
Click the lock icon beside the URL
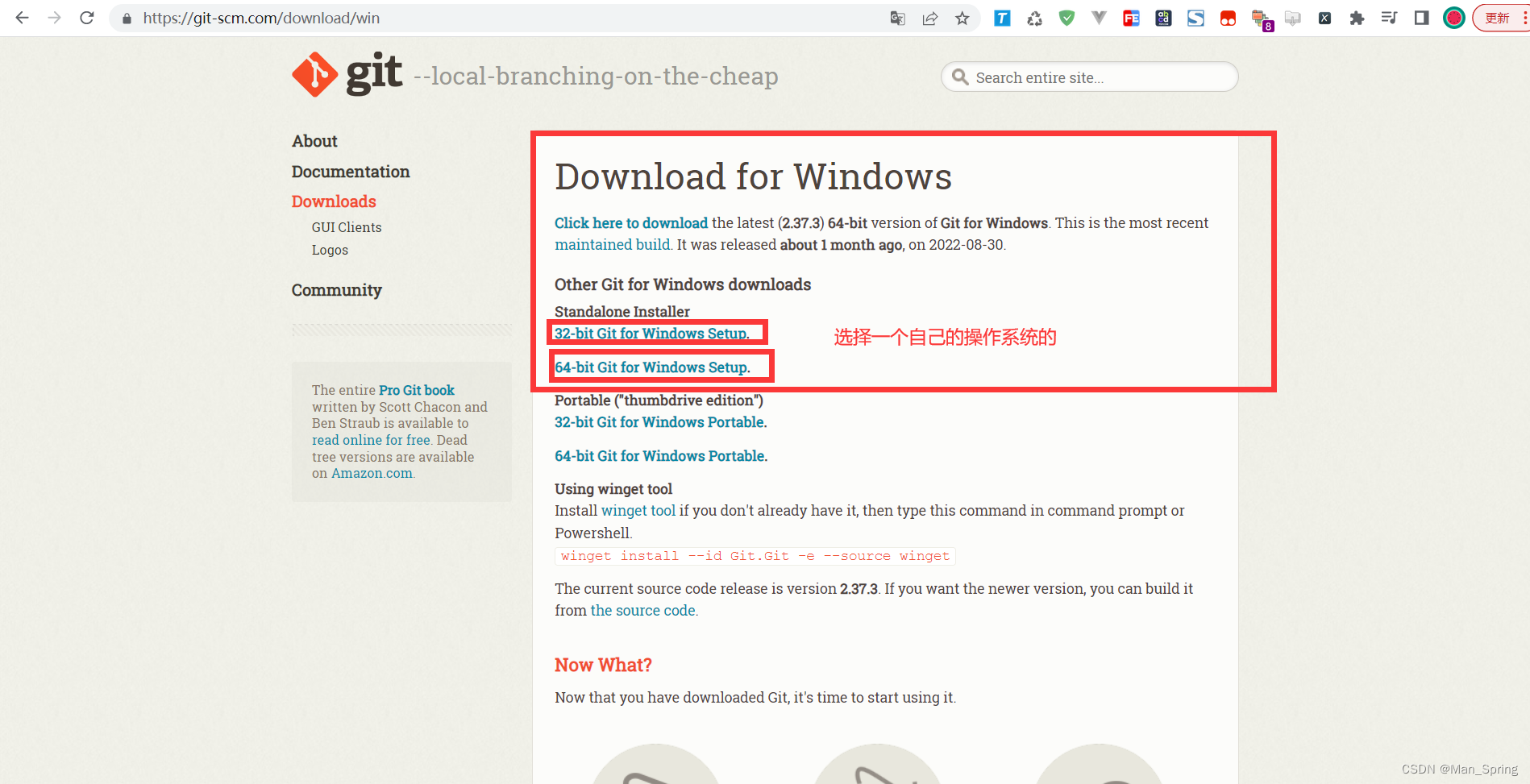pyautogui.click(x=127, y=18)
